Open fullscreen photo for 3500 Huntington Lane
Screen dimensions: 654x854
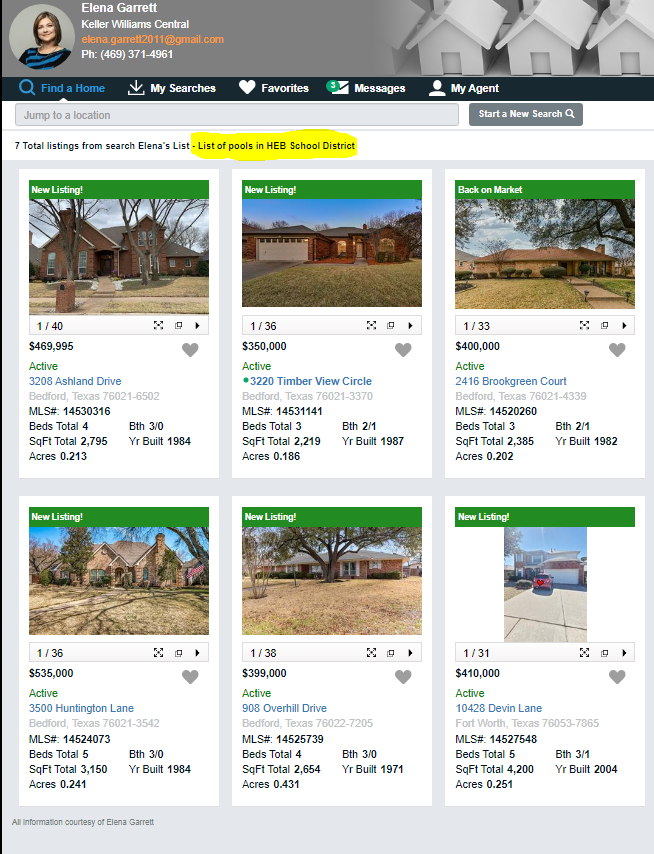(158, 652)
